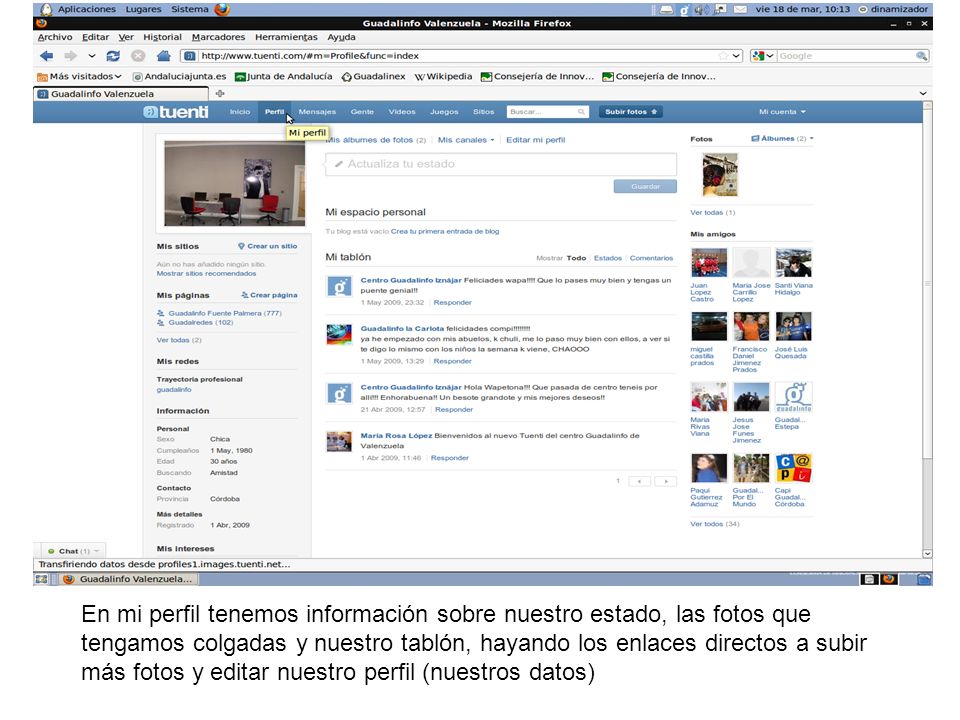Open María Rosa López avatar thumbnail
Image resolution: width=960 pixels, height=720 pixels.
pyautogui.click(x=339, y=441)
